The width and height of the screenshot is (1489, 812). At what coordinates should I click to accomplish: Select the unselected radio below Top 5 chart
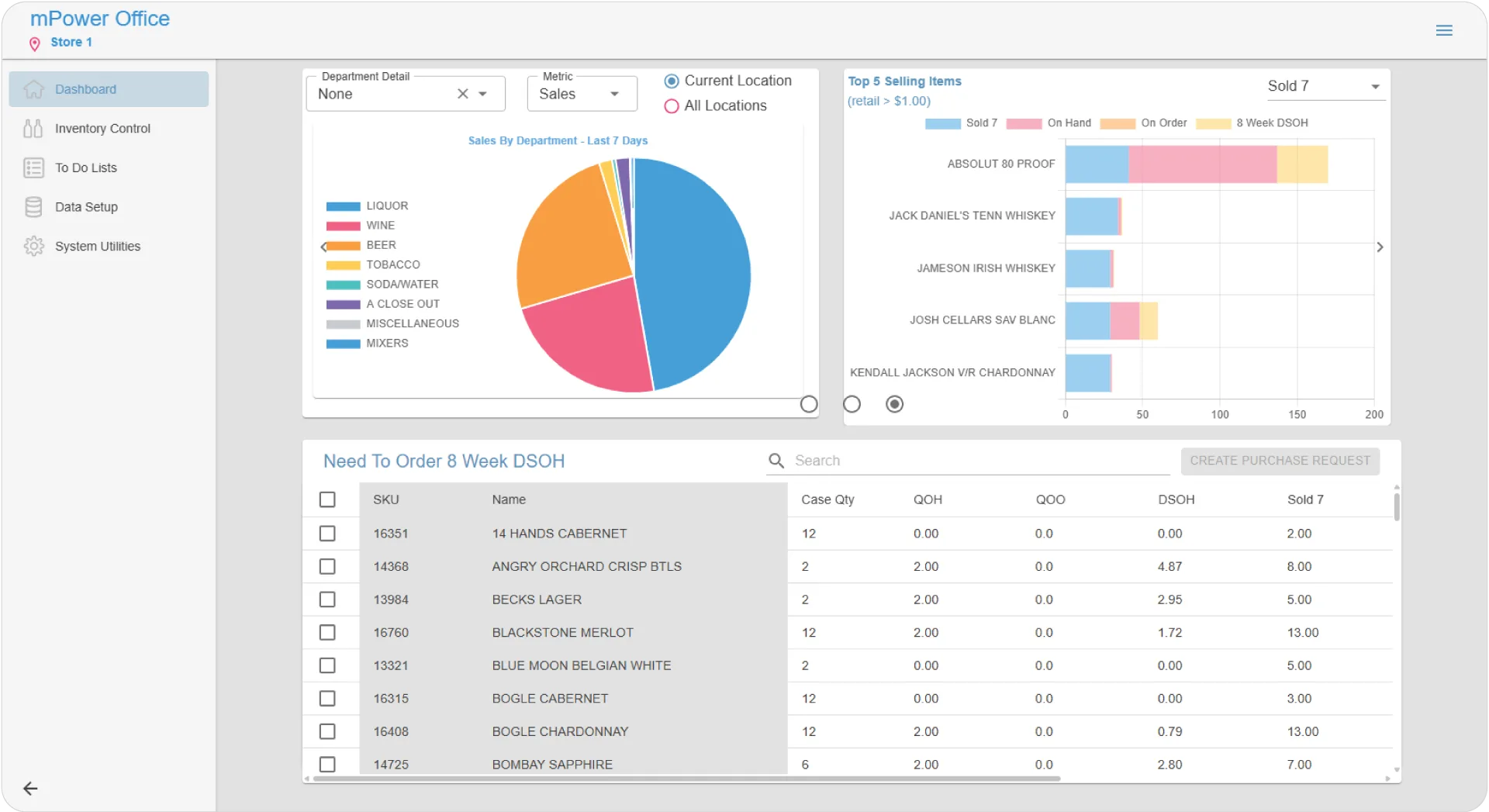click(852, 404)
